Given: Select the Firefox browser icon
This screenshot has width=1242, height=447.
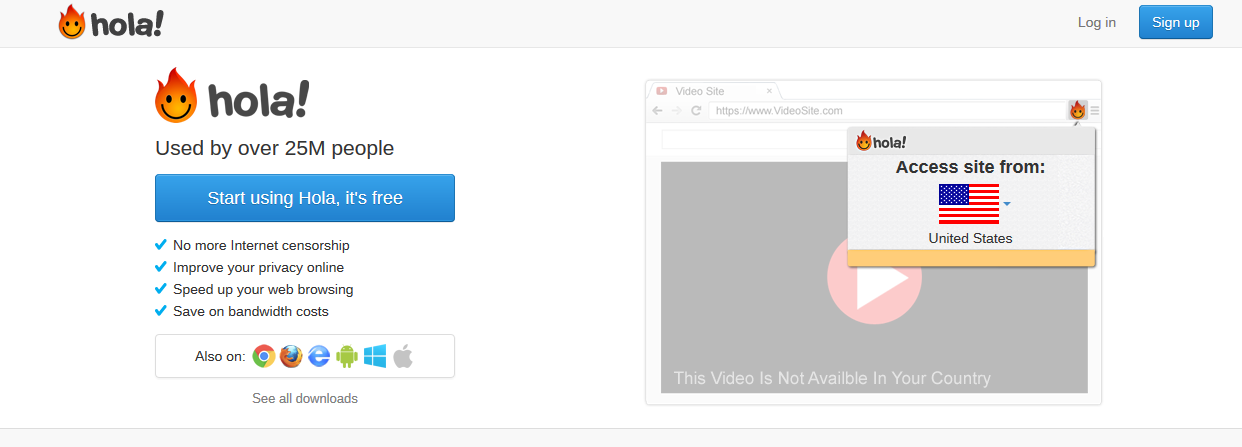Looking at the screenshot, I should [291, 356].
